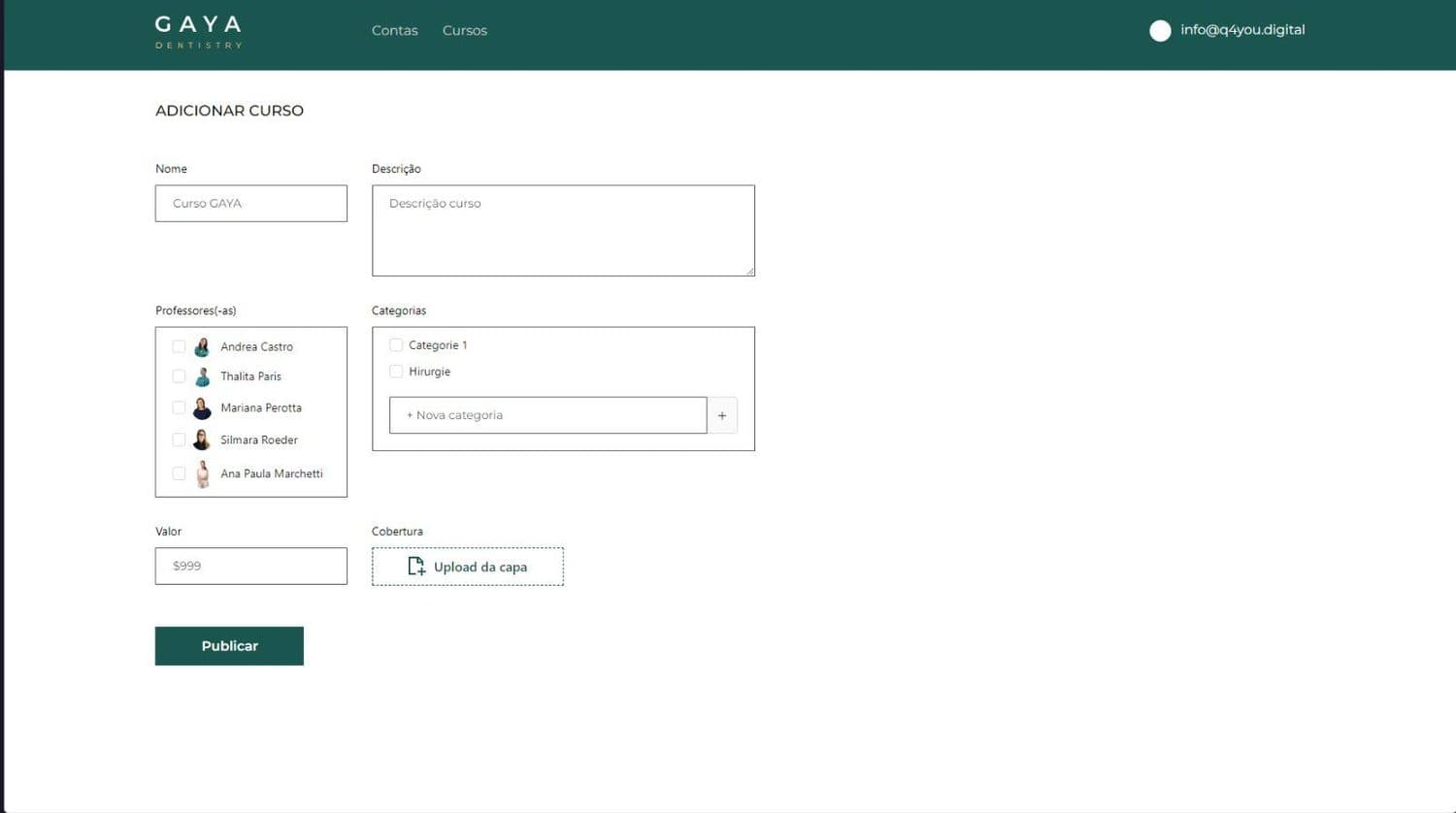Click the Professores(-as) label
Screen dimensions: 1456x813
click(x=196, y=310)
